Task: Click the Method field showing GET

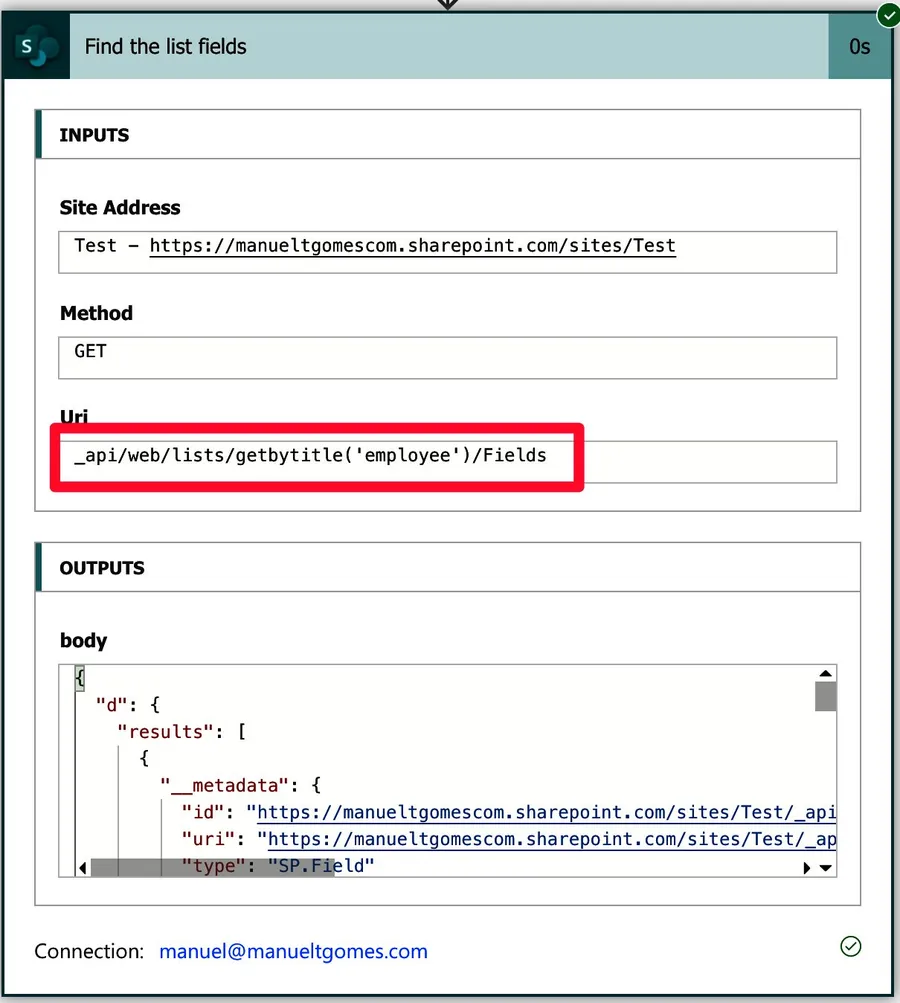Action: click(x=447, y=357)
